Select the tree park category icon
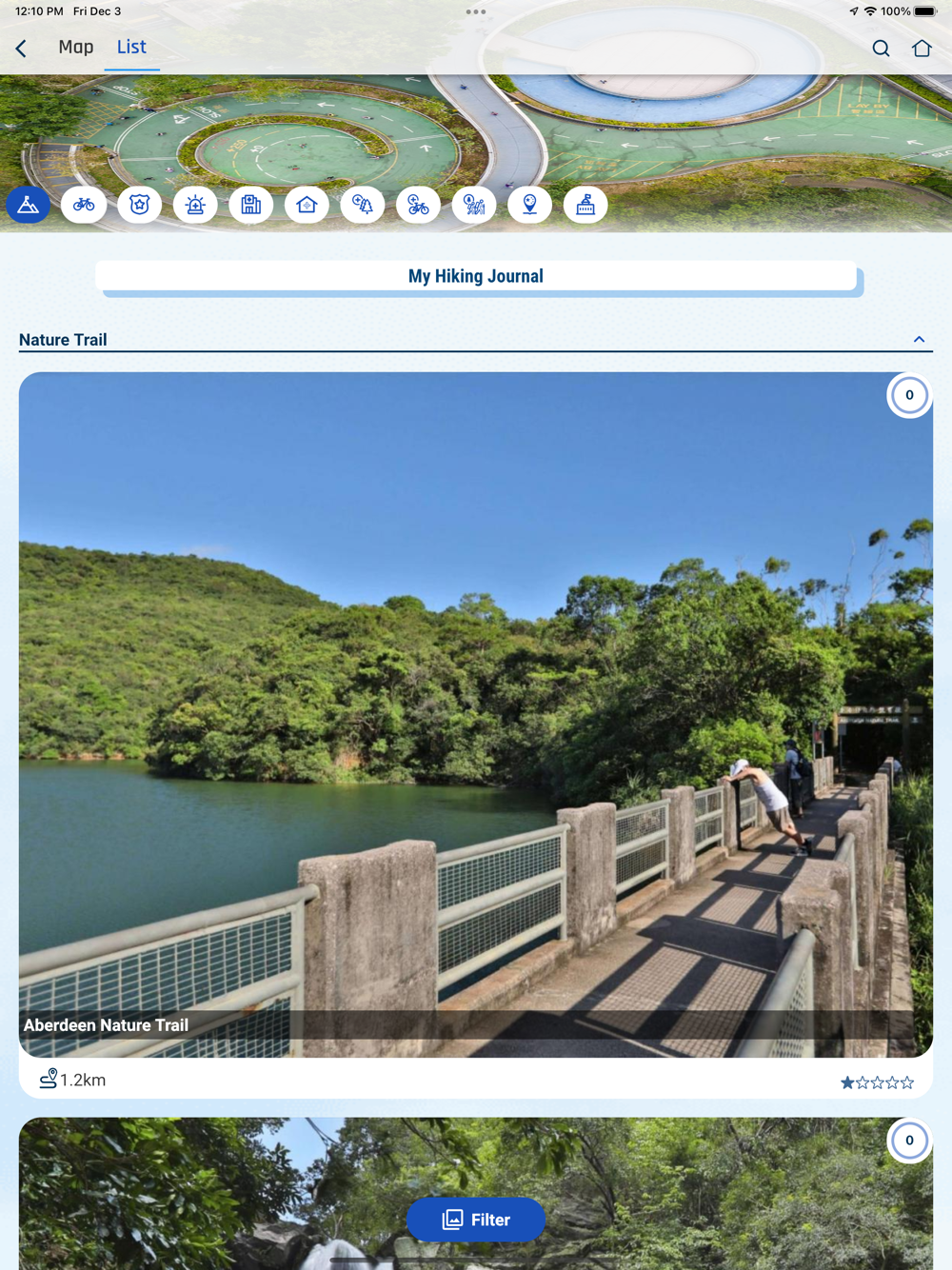Image resolution: width=952 pixels, height=1270 pixels. 363,205
